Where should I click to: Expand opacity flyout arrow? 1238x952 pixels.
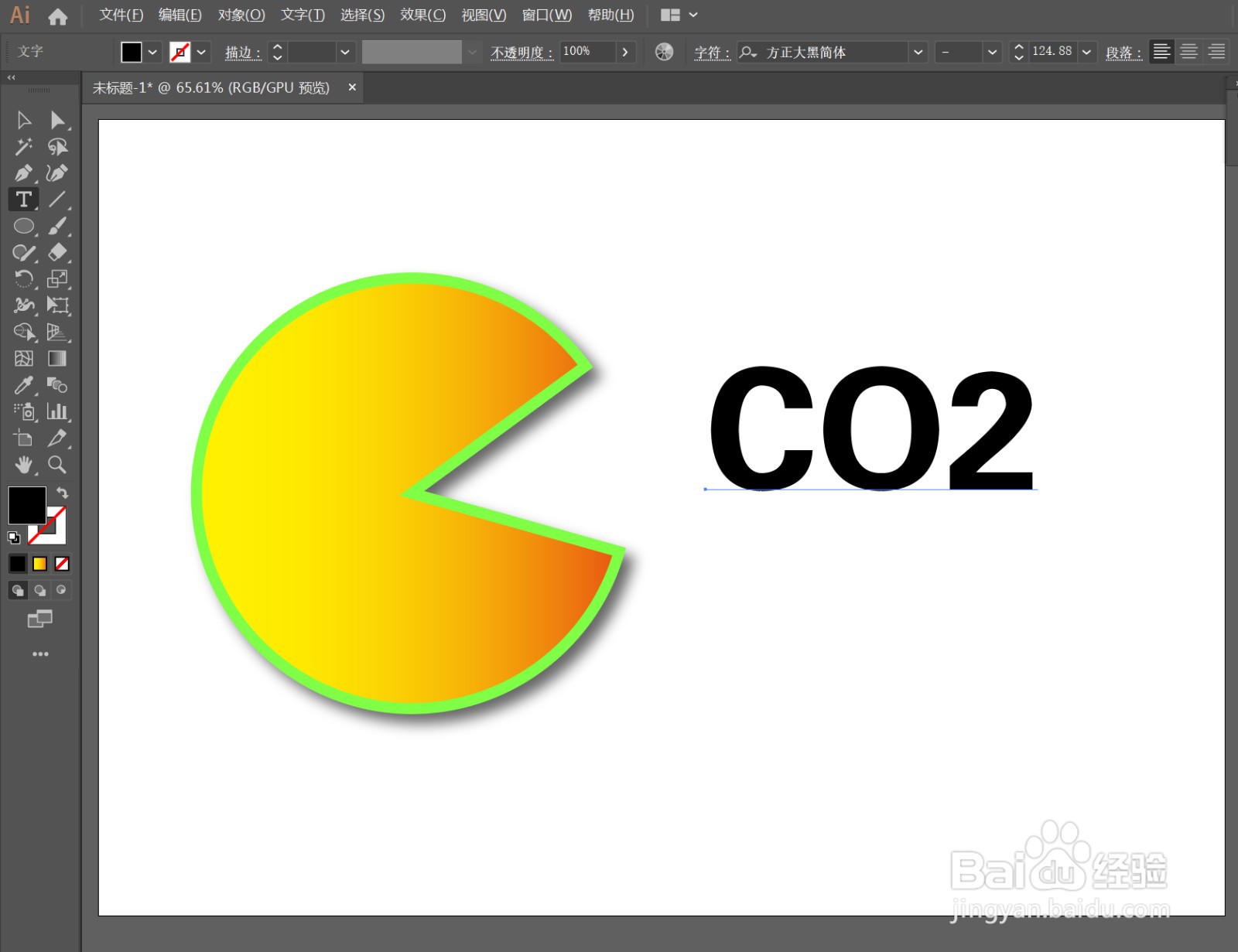coord(625,52)
